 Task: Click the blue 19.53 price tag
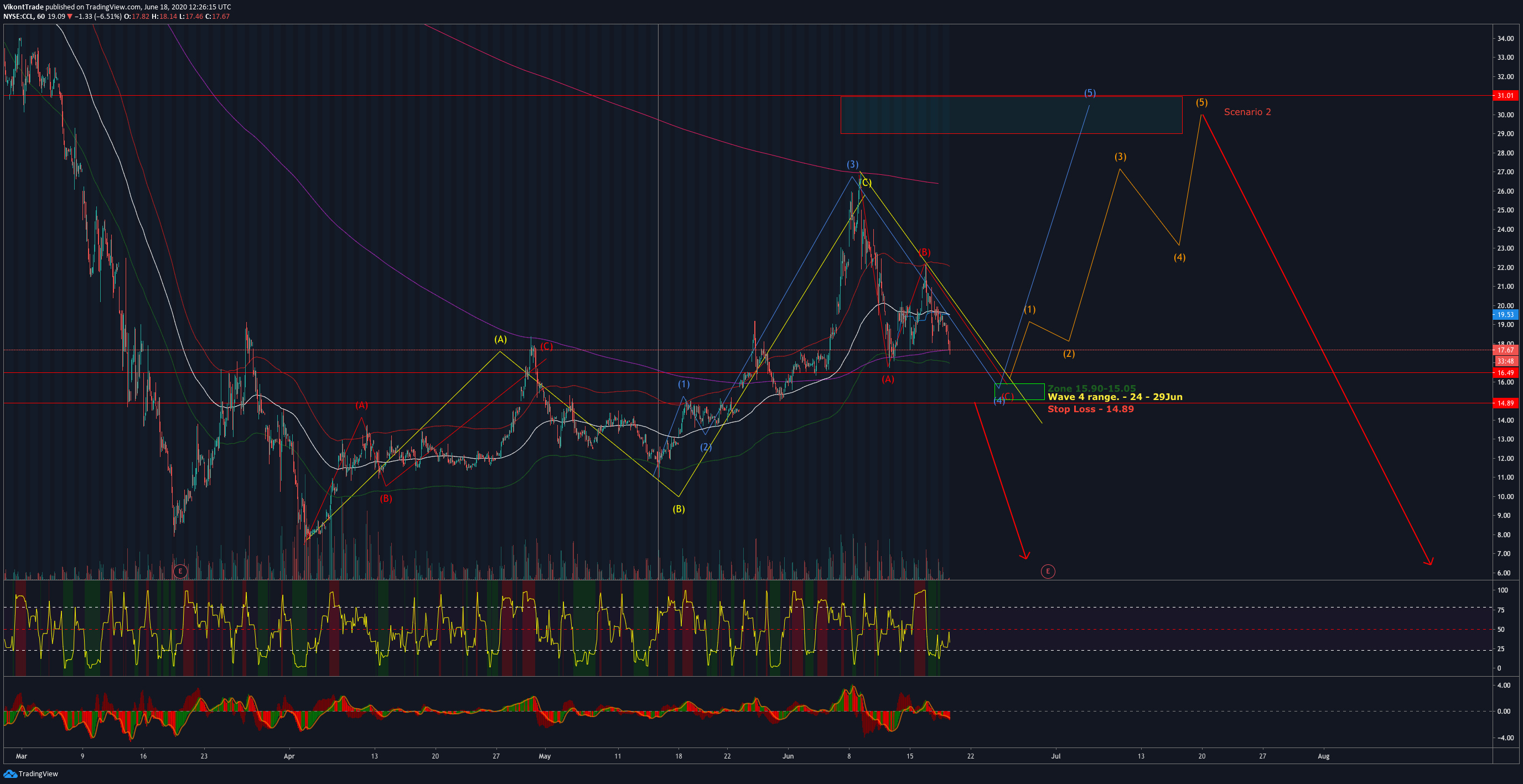pyautogui.click(x=1505, y=315)
